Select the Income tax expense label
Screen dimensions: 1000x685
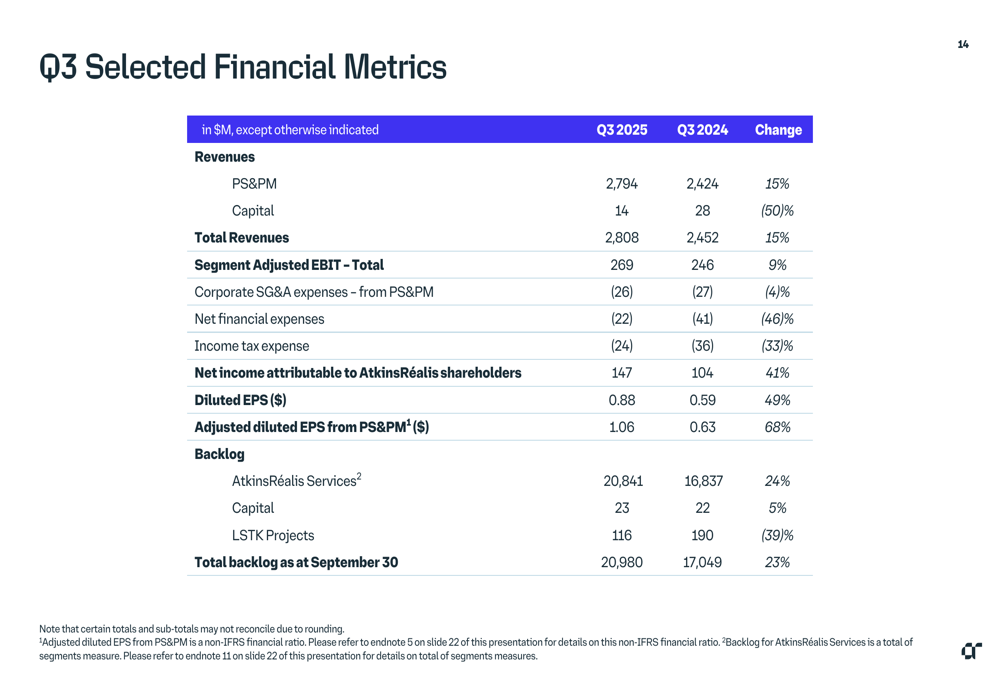coord(252,346)
